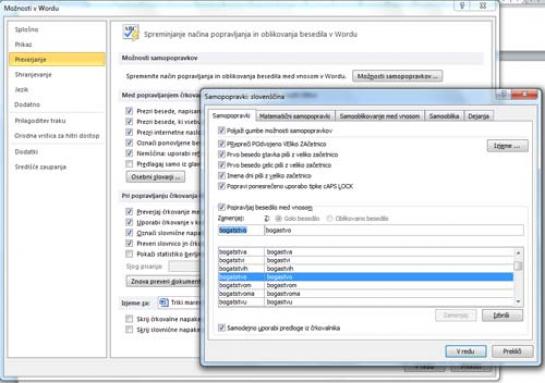Viewport: 545px width, 383px height.
Task: Click the autocorrect list scroll down arrow
Action: (x=518, y=302)
